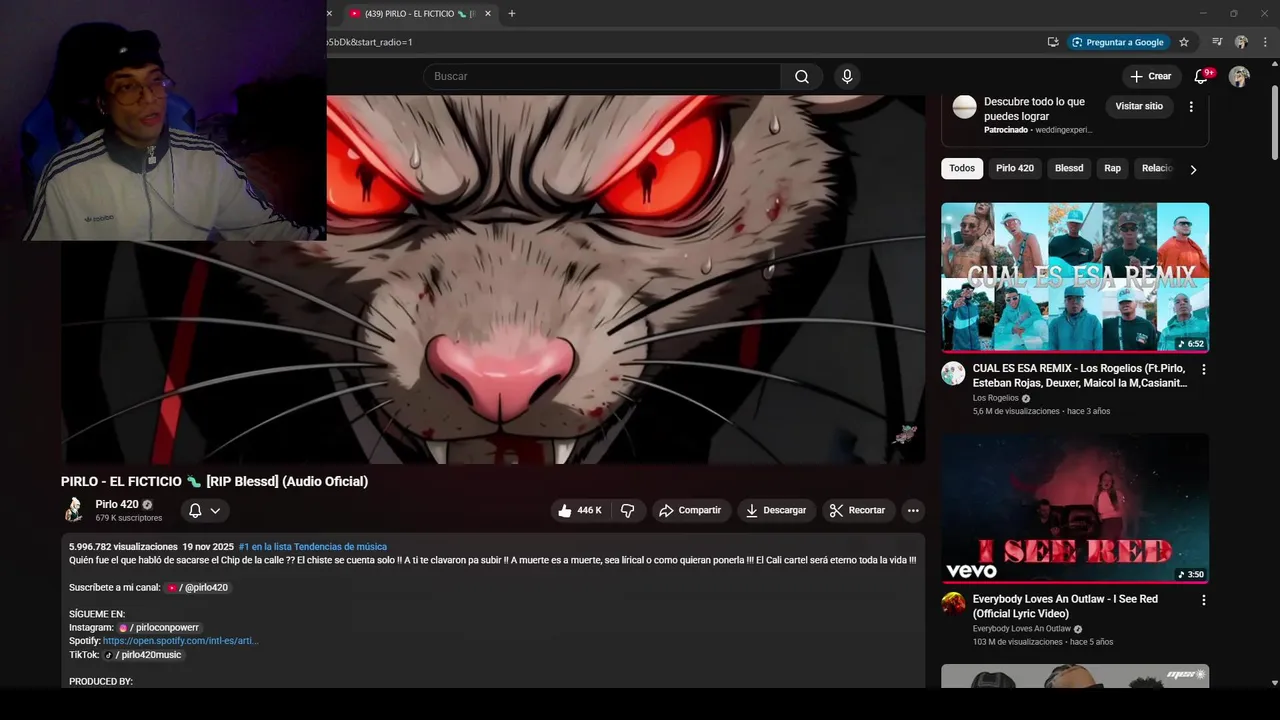The width and height of the screenshot is (1280, 720).
Task: Click Descargar download button
Action: [776, 510]
